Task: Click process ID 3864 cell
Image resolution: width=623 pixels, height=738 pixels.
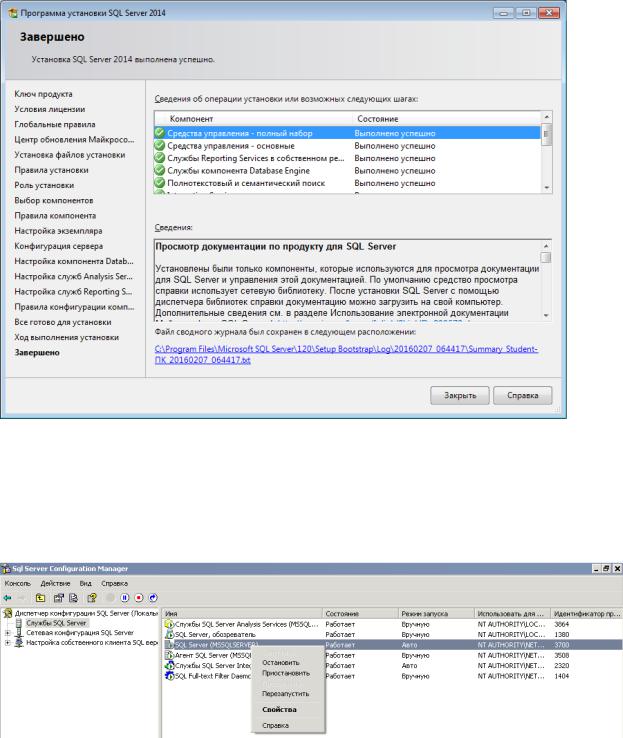Action: pos(561,624)
